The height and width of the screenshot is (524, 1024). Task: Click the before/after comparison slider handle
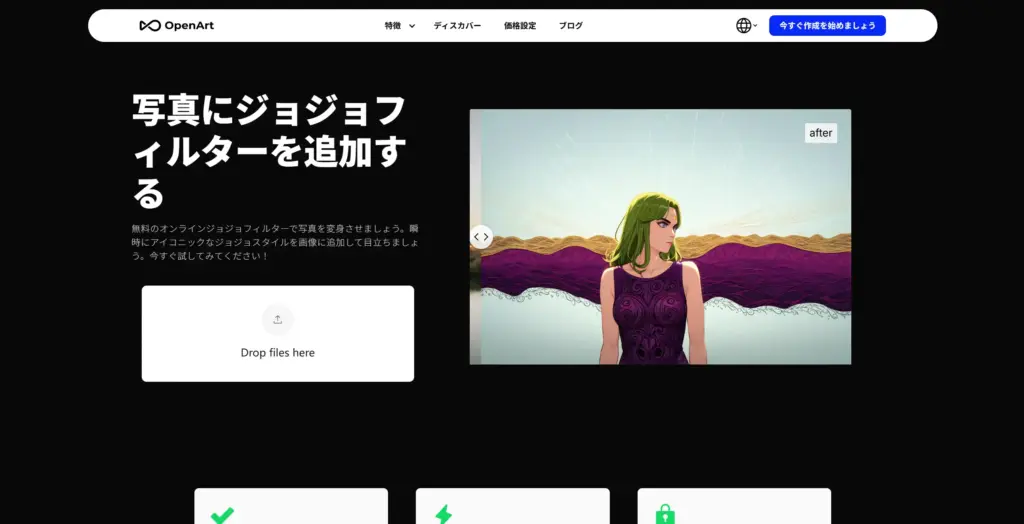[x=481, y=237]
